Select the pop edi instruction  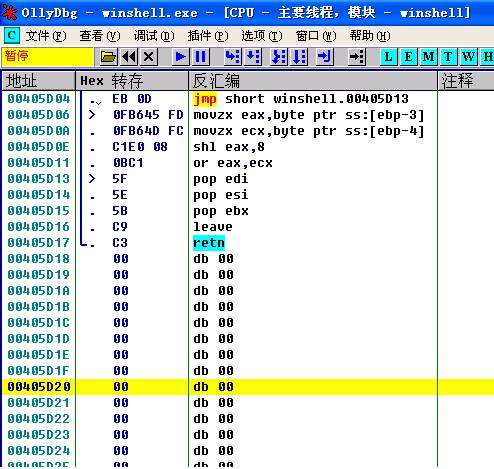[221, 179]
